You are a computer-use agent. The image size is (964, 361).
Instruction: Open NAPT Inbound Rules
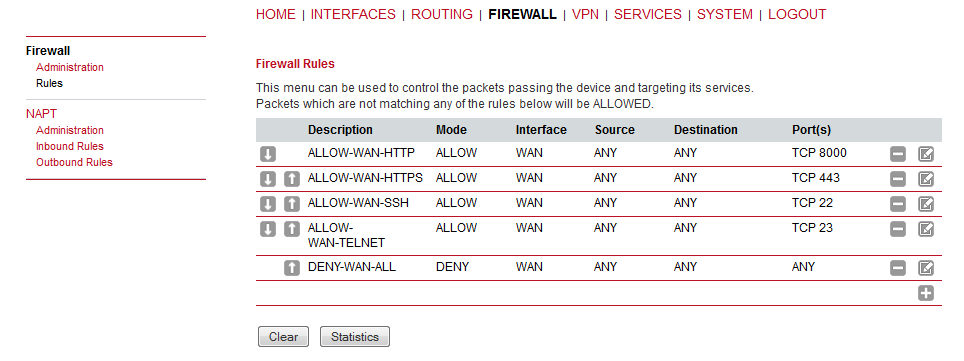69,146
